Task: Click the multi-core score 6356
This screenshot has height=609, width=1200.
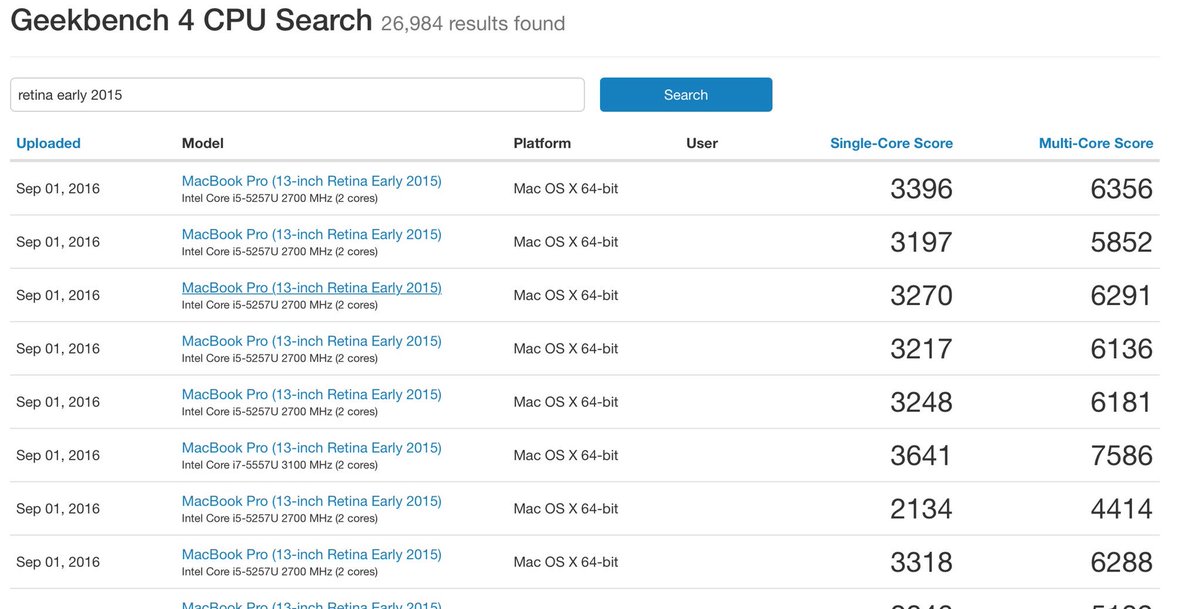Action: click(x=1122, y=189)
